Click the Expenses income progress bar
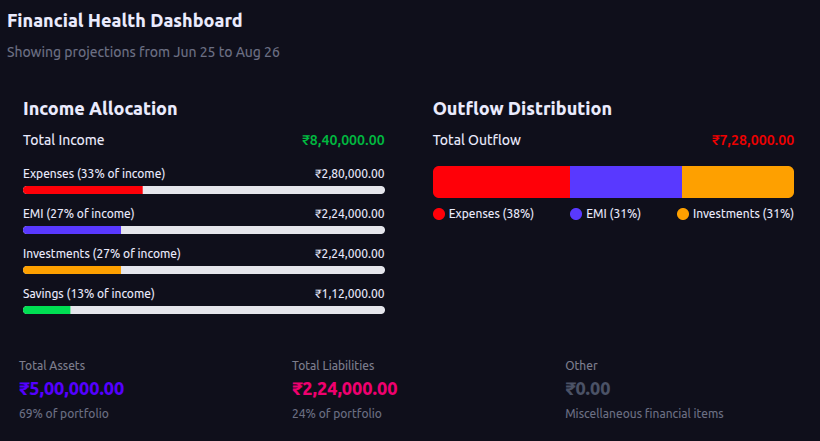This screenshot has height=441, width=820. pos(204,190)
